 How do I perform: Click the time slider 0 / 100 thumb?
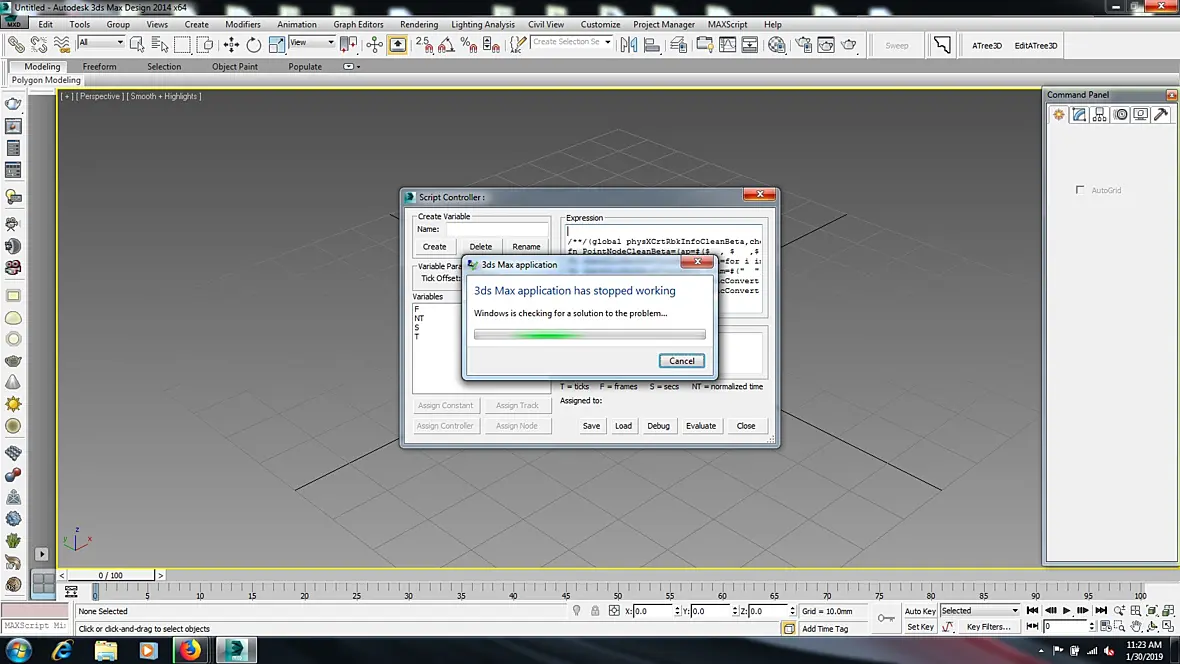[111, 575]
